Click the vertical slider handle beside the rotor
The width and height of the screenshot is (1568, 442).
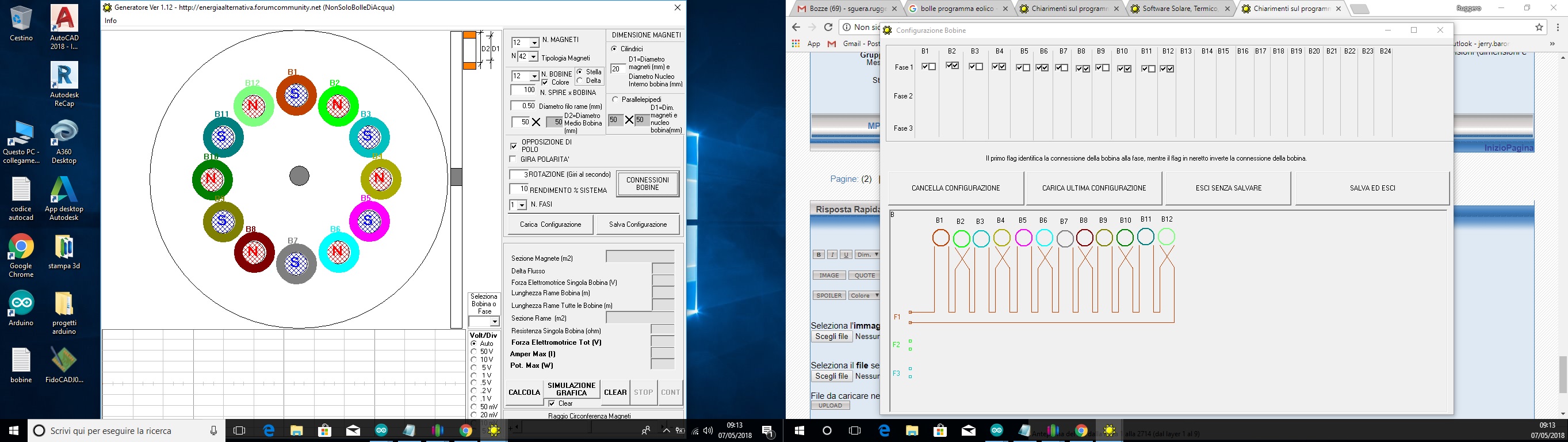[456, 177]
